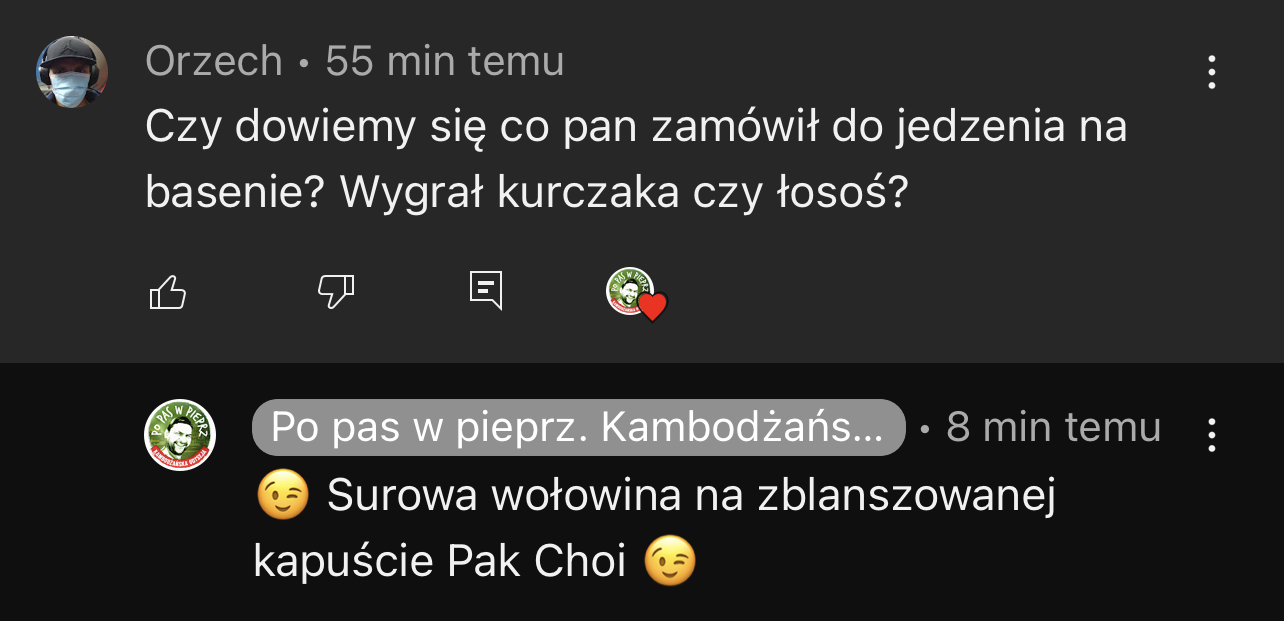The height and width of the screenshot is (621, 1284).
Task: Click the comment line "Wygrał kurczaka czy łosoś?"
Action: point(623,194)
